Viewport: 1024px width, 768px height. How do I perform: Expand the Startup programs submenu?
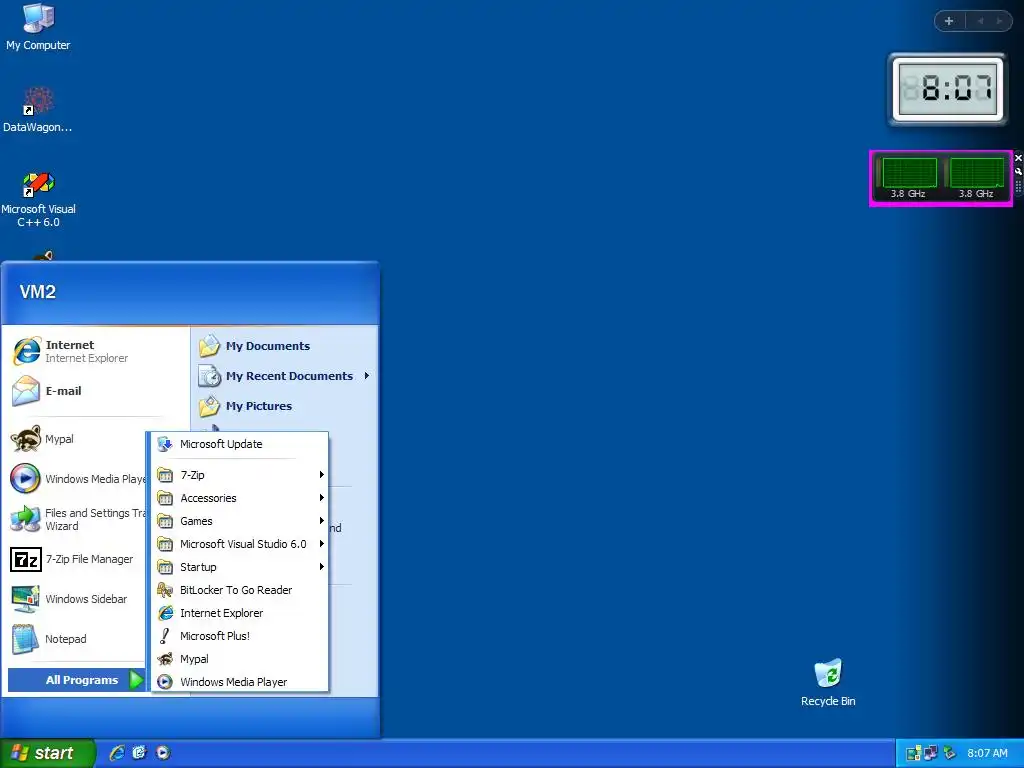pos(240,567)
